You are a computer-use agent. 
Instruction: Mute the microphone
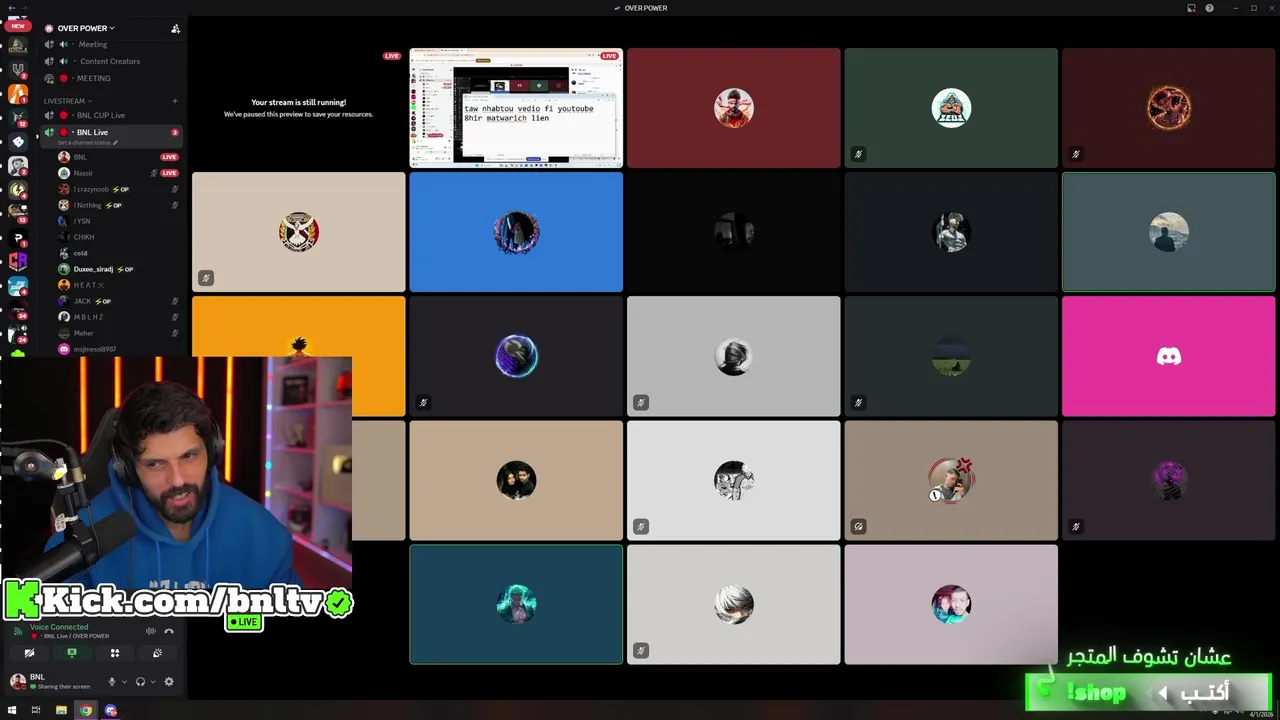111,682
